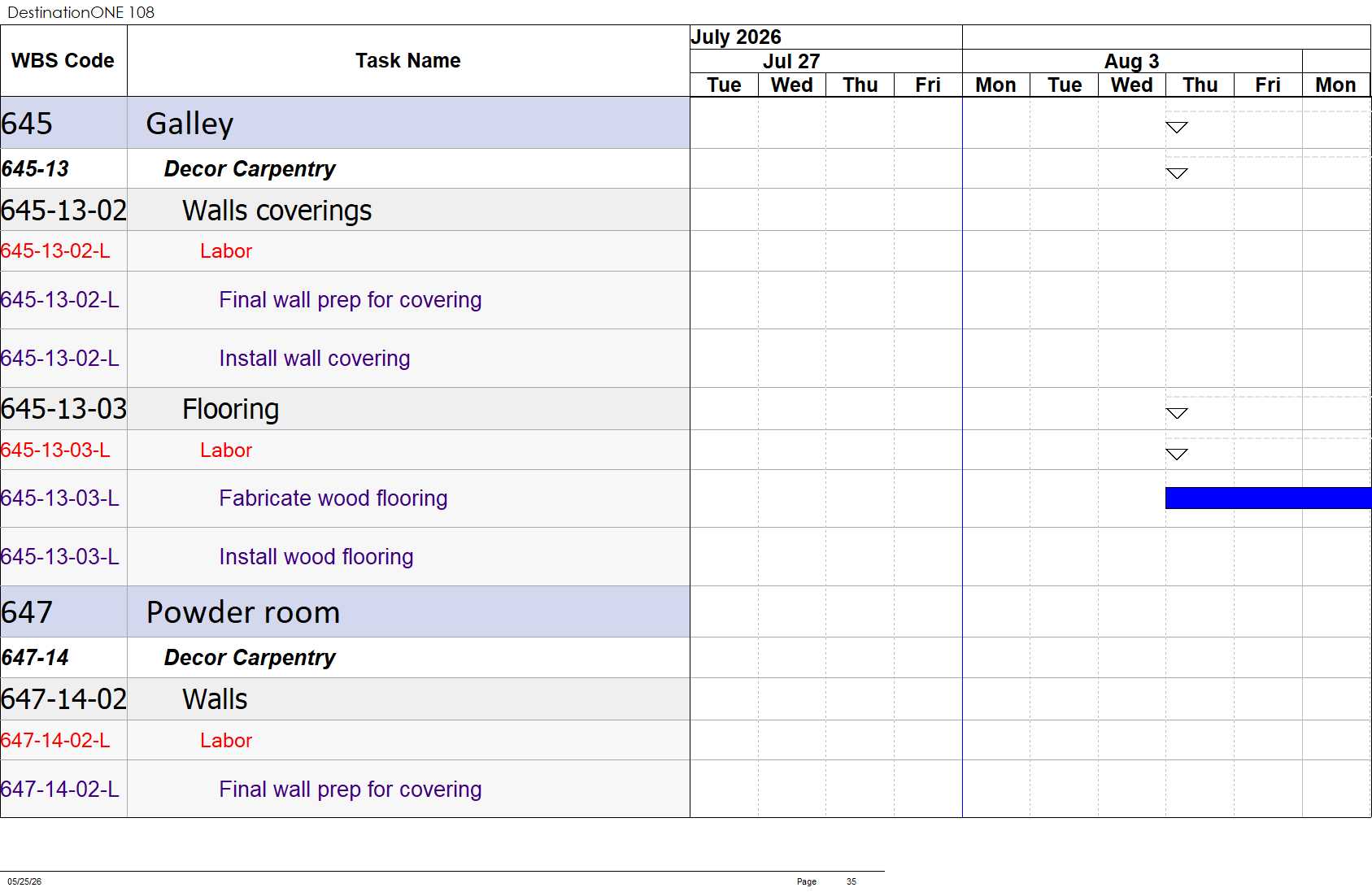The width and height of the screenshot is (1372, 892).
Task: Click the Galley Decor Carpentry summary triangle marker
Action: (1177, 173)
